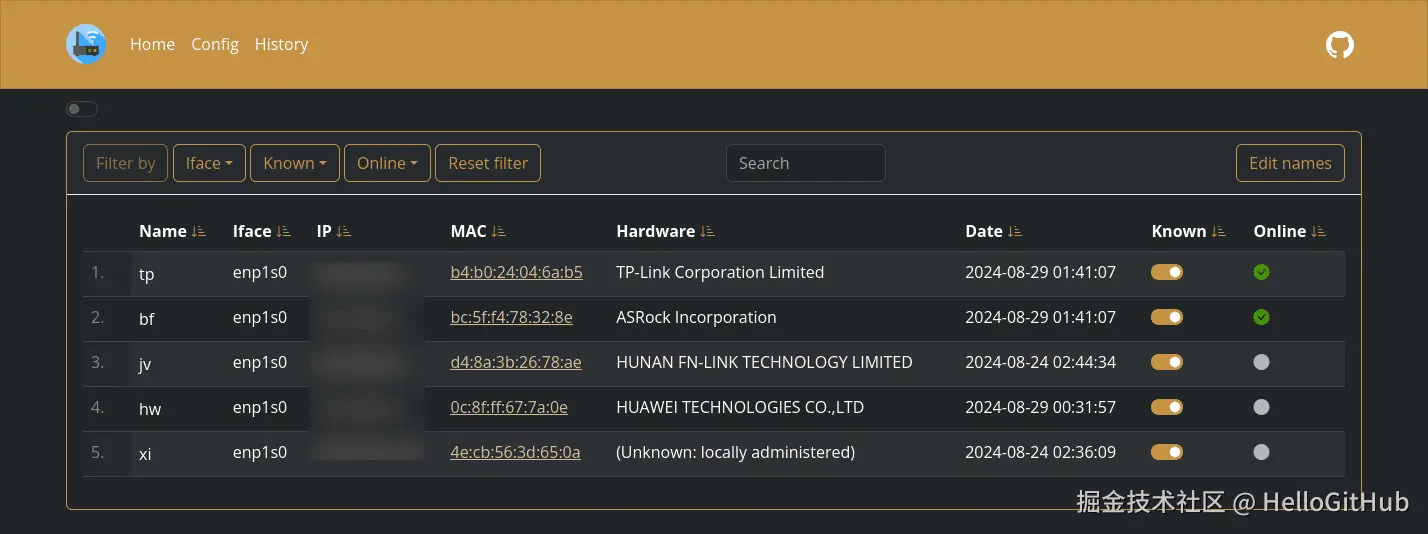The image size is (1428, 534).
Task: Click the Search input field
Action: 805,163
